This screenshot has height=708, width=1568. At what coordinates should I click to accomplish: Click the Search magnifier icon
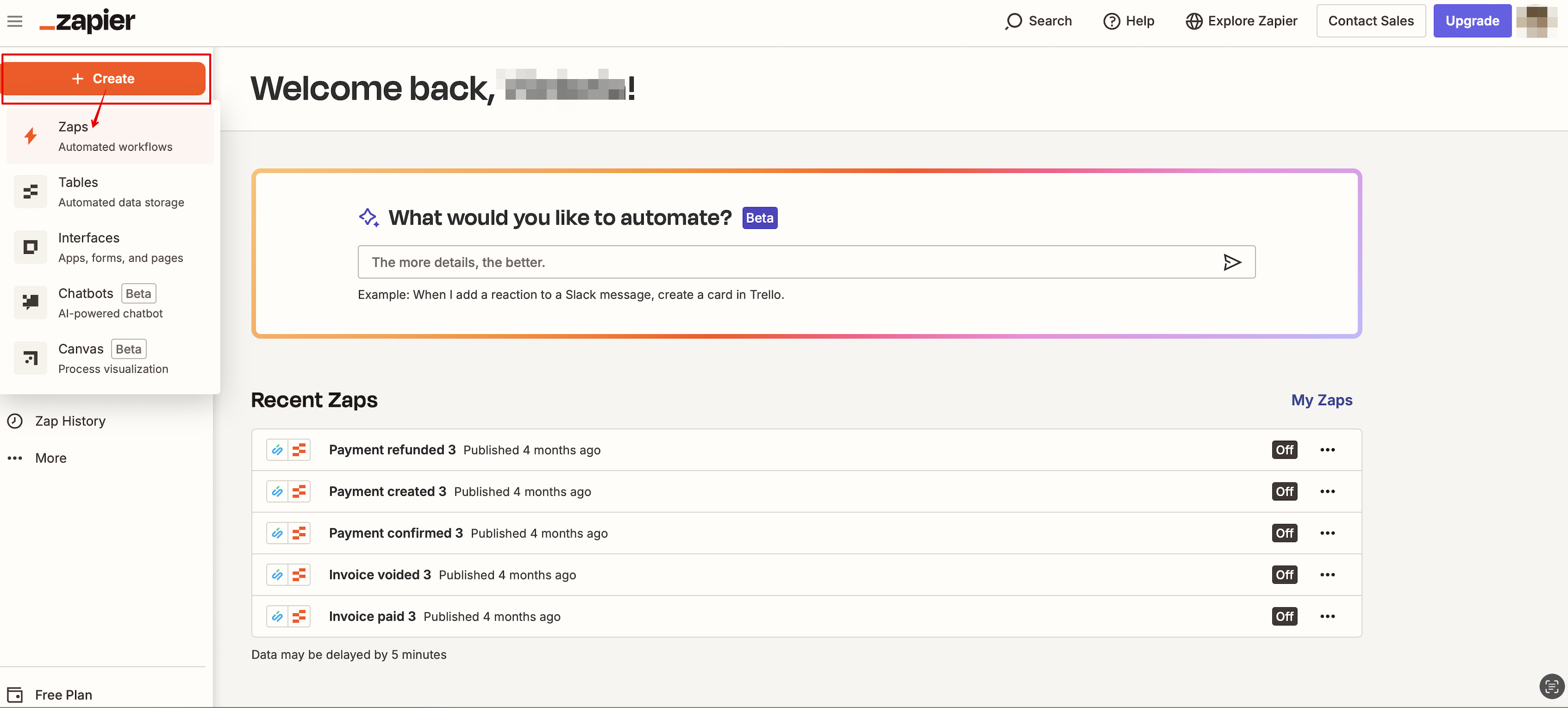[x=1013, y=21]
